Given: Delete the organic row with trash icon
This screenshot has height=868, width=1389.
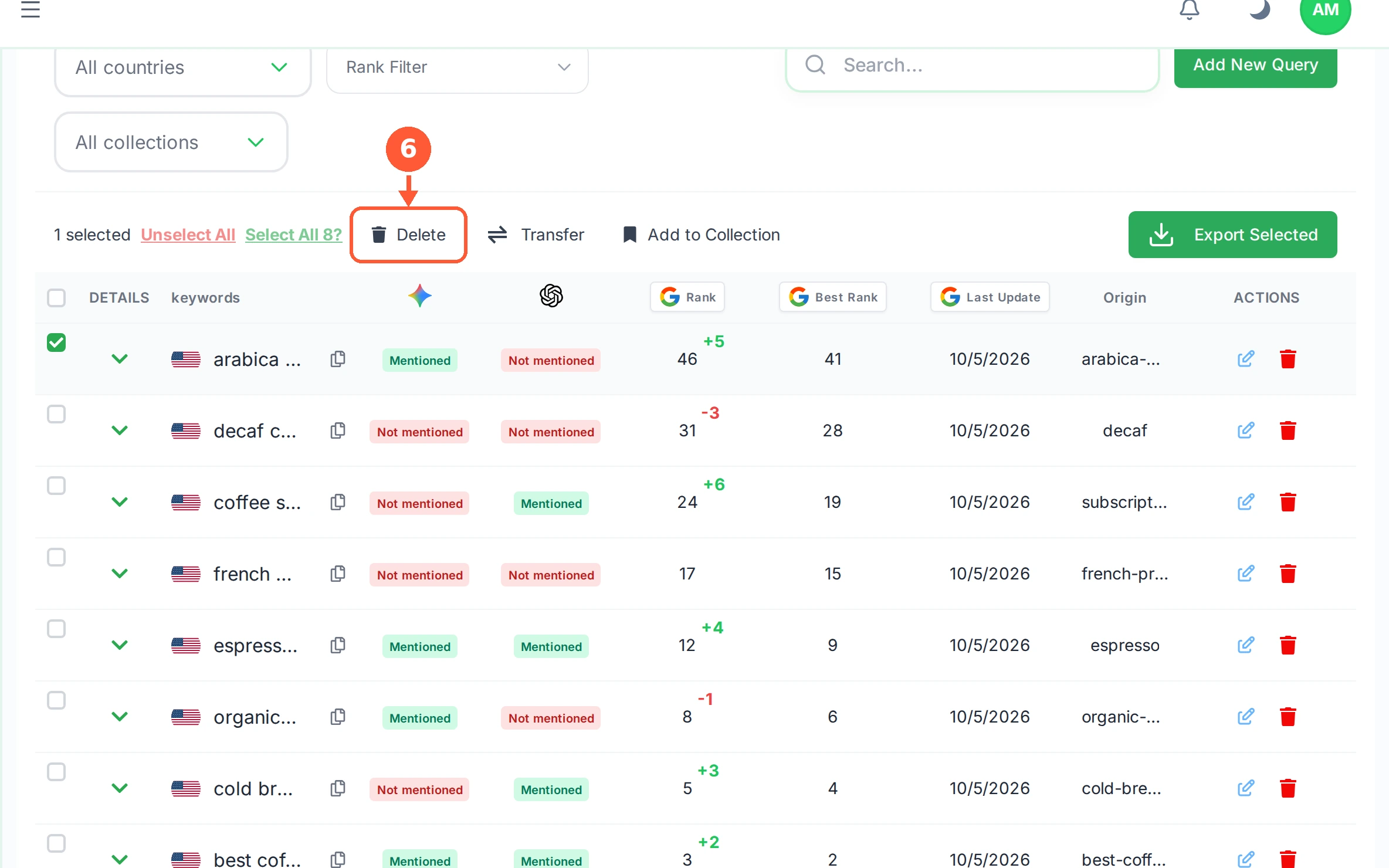Looking at the screenshot, I should tap(1288, 716).
